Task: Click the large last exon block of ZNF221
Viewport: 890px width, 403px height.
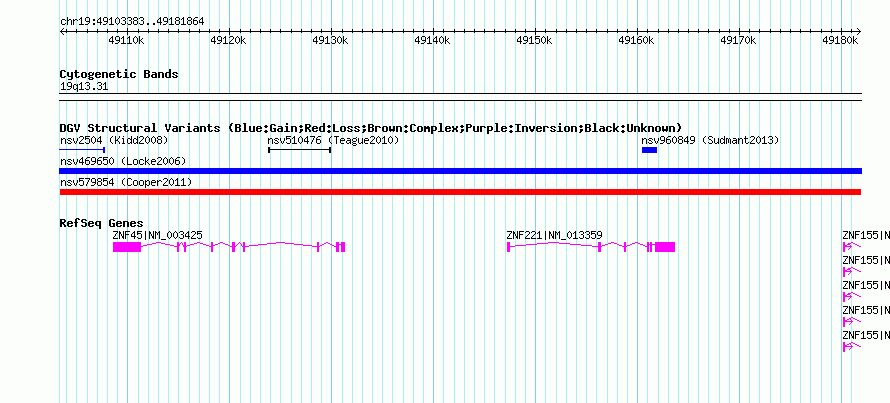Action: (x=665, y=247)
